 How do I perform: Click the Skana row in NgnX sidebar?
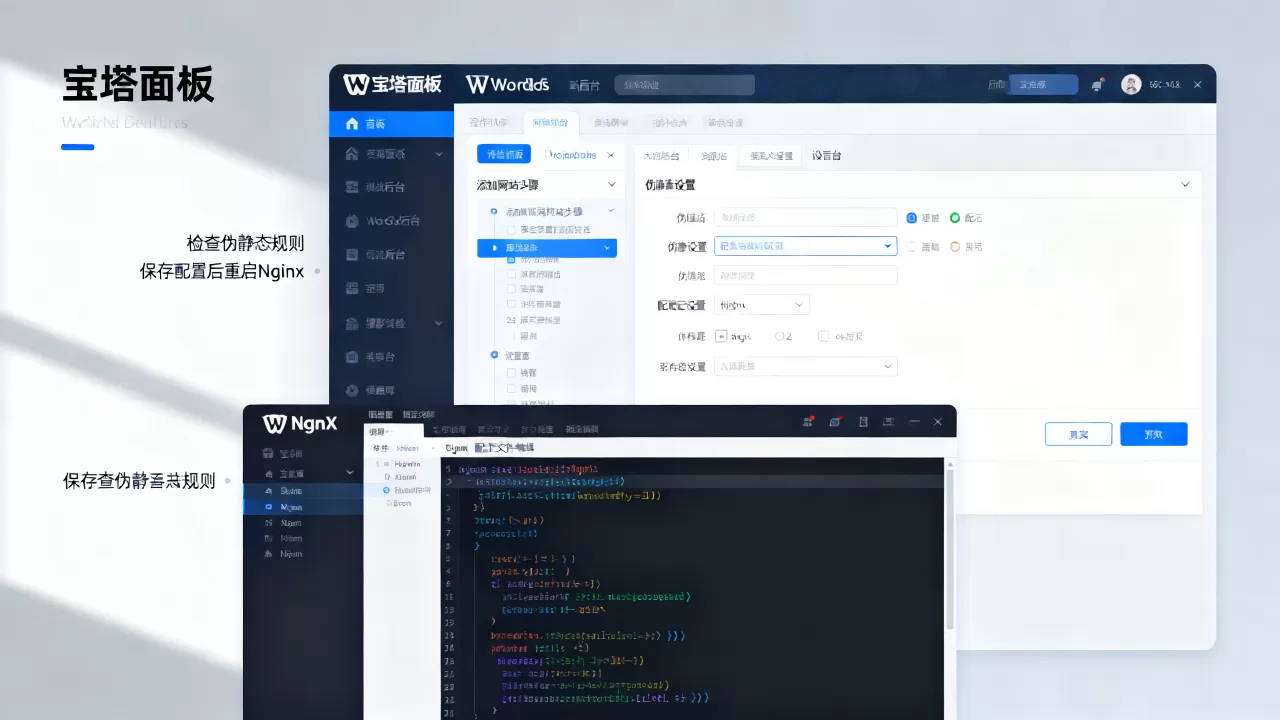pyautogui.click(x=302, y=491)
